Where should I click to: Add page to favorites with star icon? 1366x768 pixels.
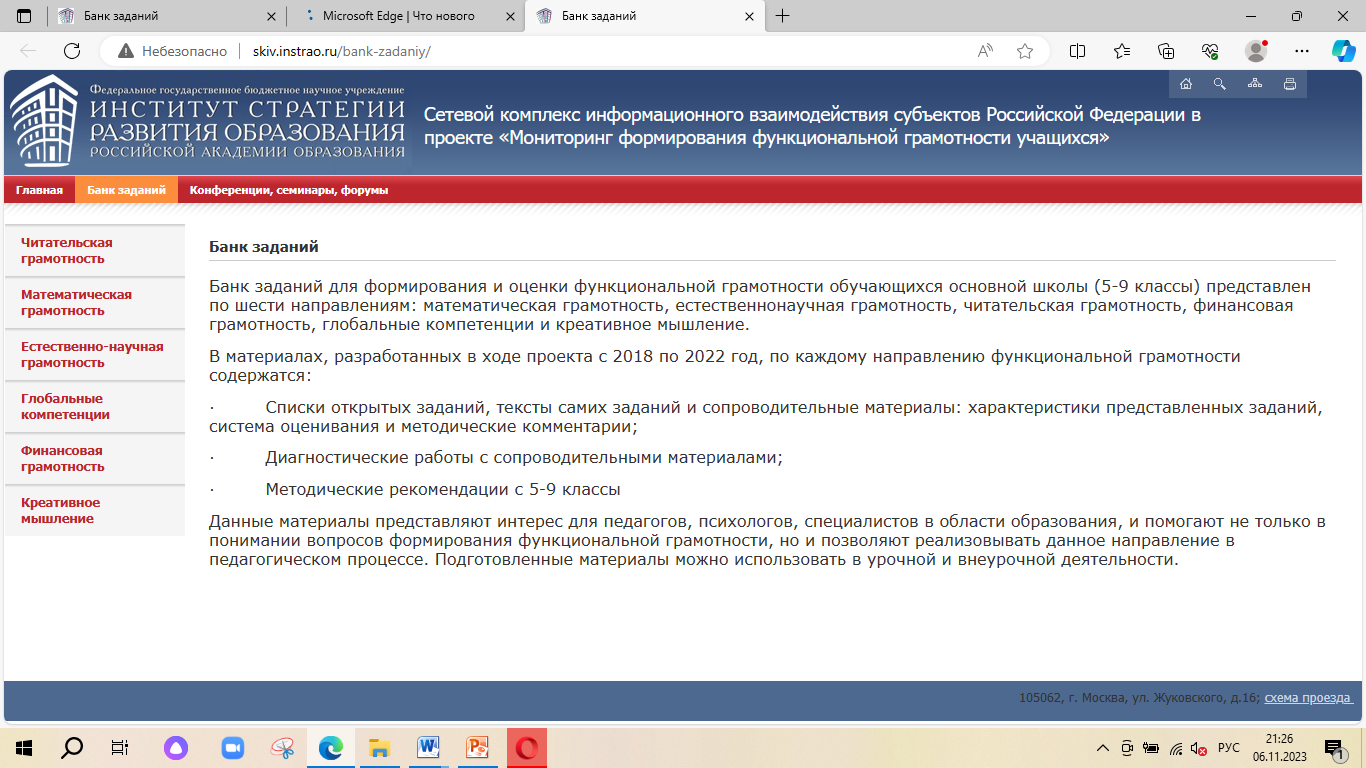(1025, 51)
